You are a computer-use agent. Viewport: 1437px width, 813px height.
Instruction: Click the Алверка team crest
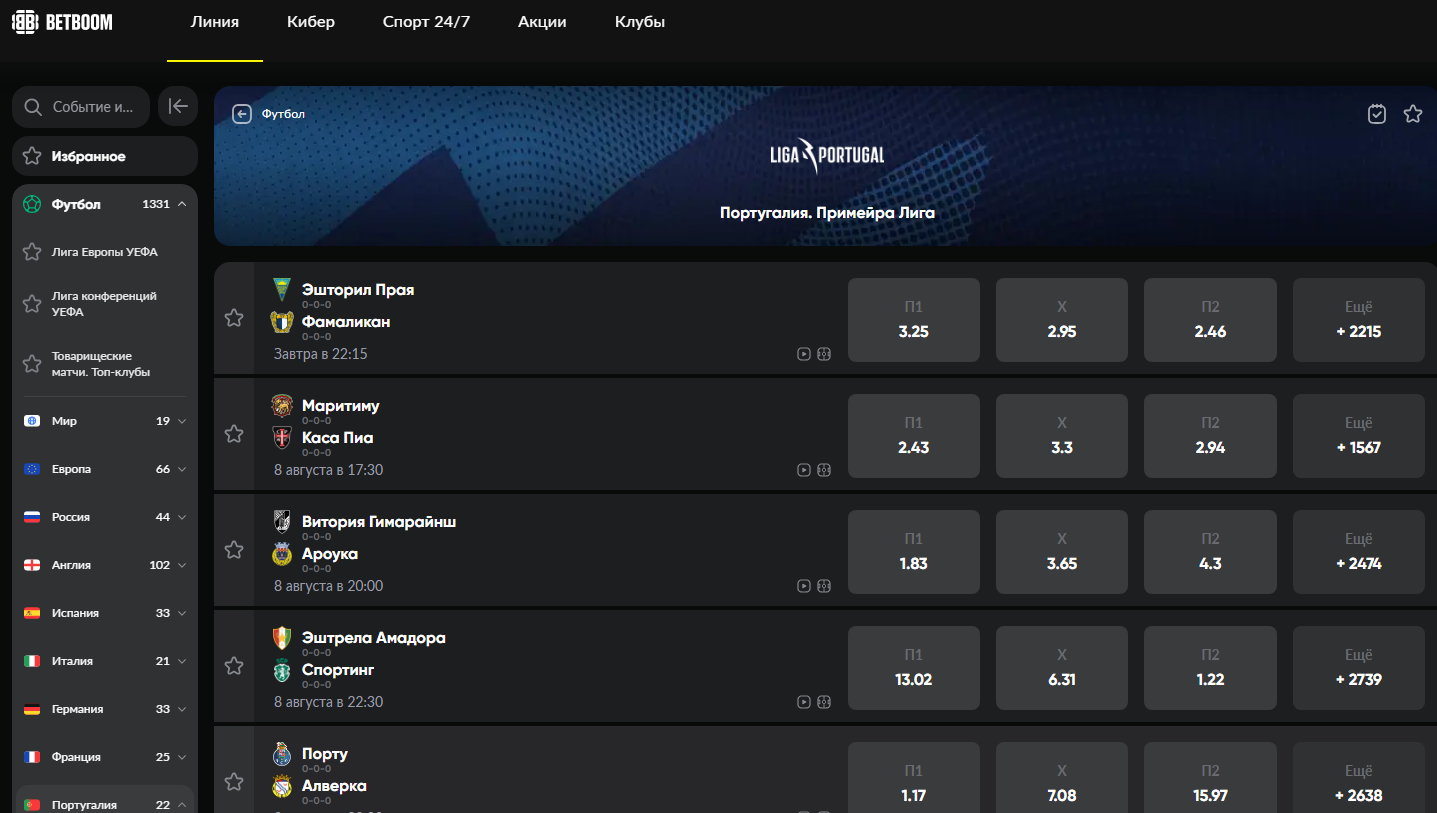point(282,786)
